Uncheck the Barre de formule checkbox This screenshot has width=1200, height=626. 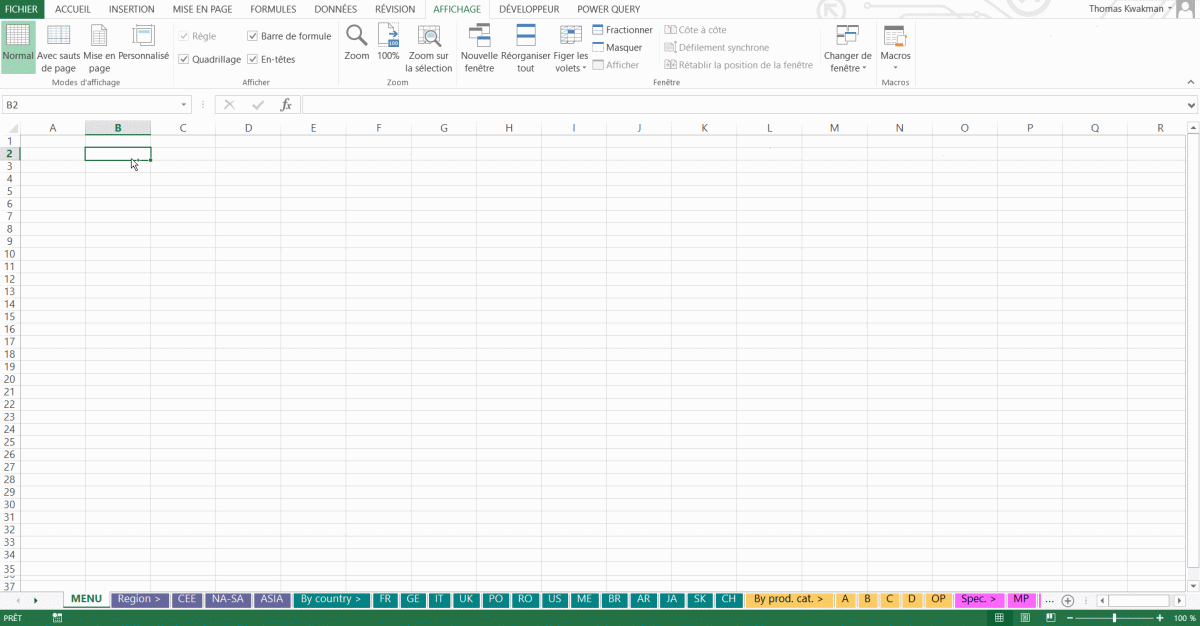click(253, 36)
